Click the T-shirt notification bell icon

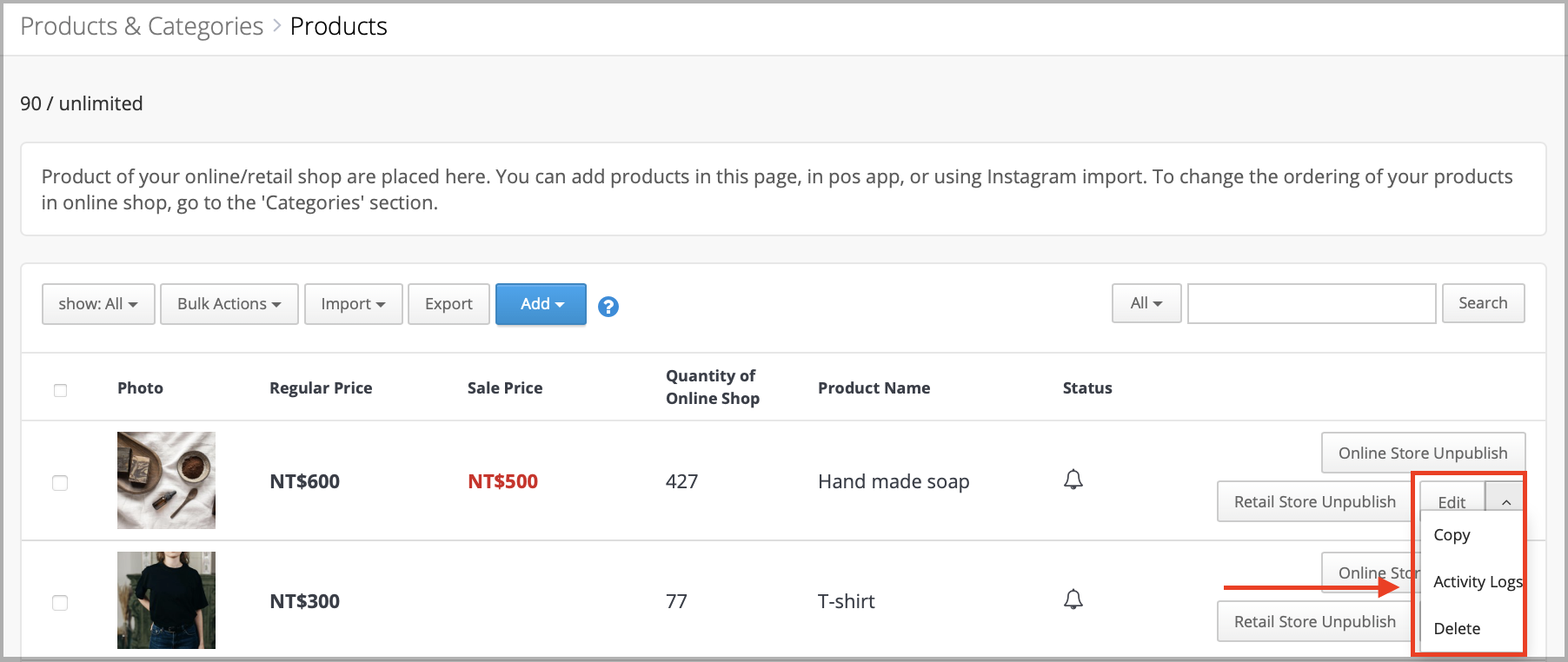(1073, 599)
